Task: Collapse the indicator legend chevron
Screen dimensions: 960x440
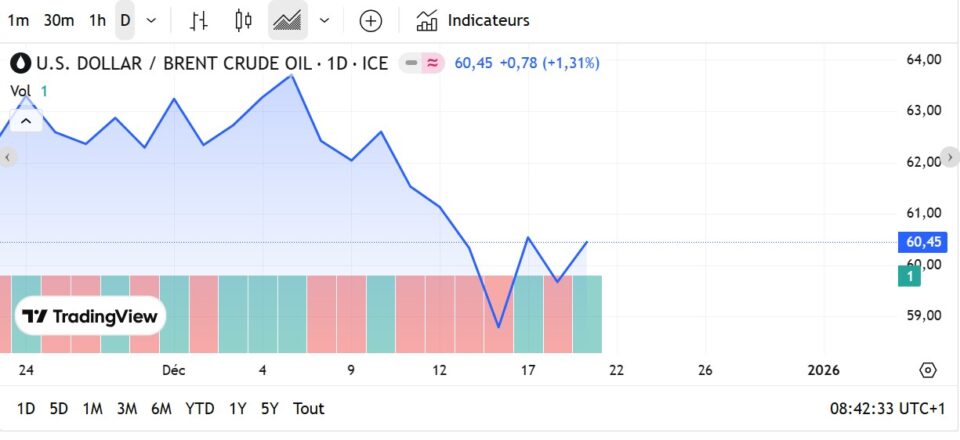Action: [25, 121]
